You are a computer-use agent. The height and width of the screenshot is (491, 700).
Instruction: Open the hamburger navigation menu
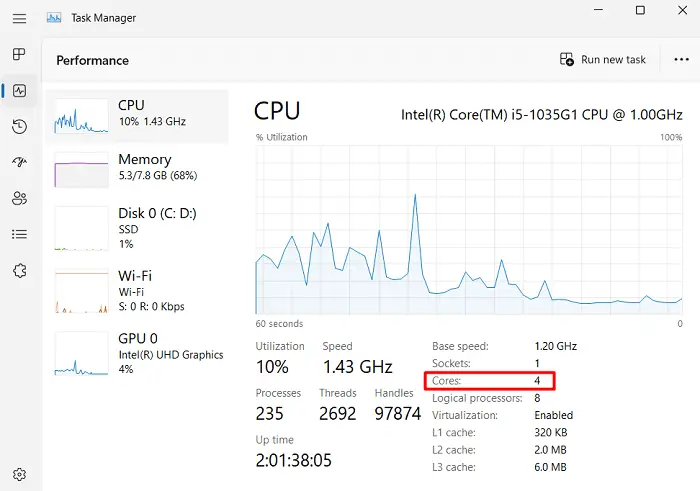(x=19, y=18)
